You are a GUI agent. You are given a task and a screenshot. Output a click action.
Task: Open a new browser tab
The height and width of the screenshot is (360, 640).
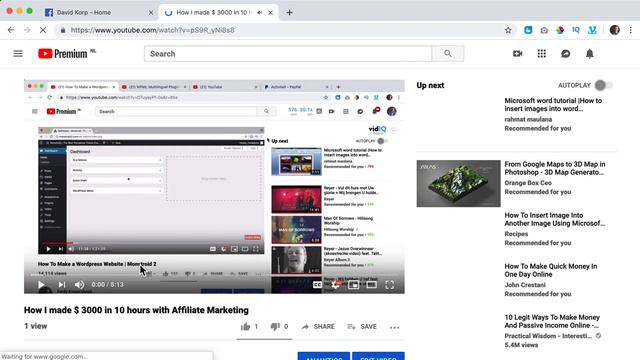pyautogui.click(x=289, y=12)
